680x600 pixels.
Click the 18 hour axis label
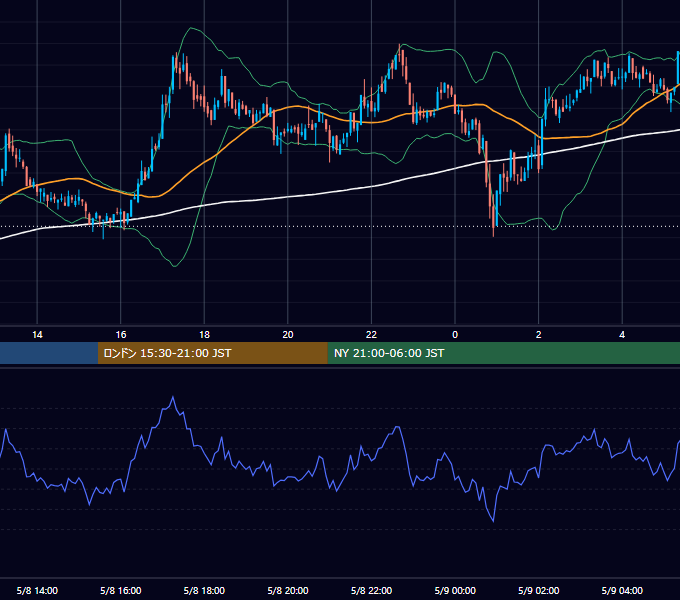[x=204, y=335]
